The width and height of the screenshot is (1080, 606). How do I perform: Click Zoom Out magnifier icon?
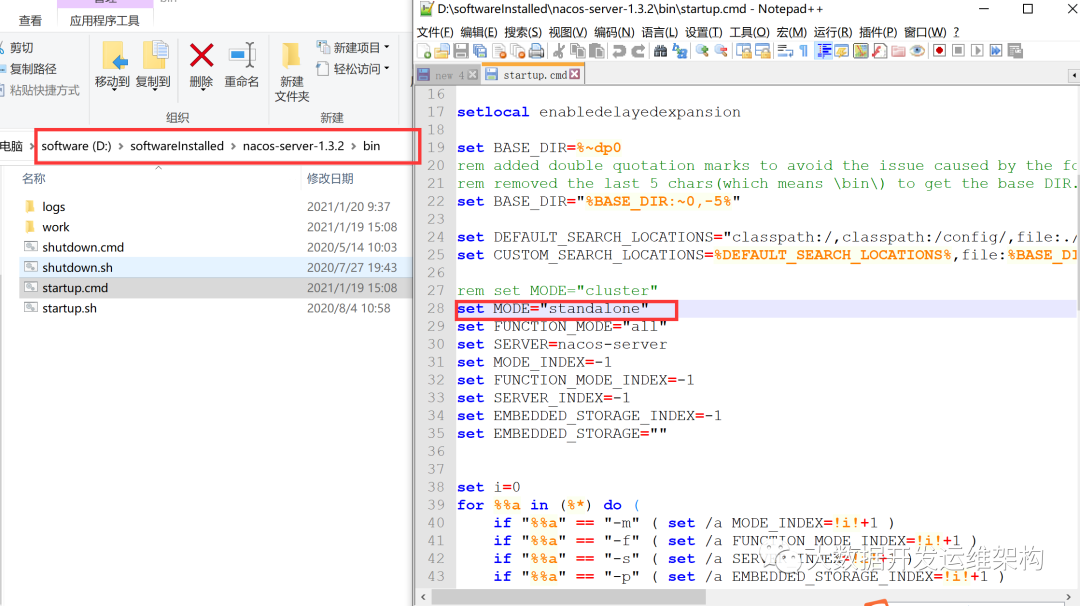coord(720,51)
